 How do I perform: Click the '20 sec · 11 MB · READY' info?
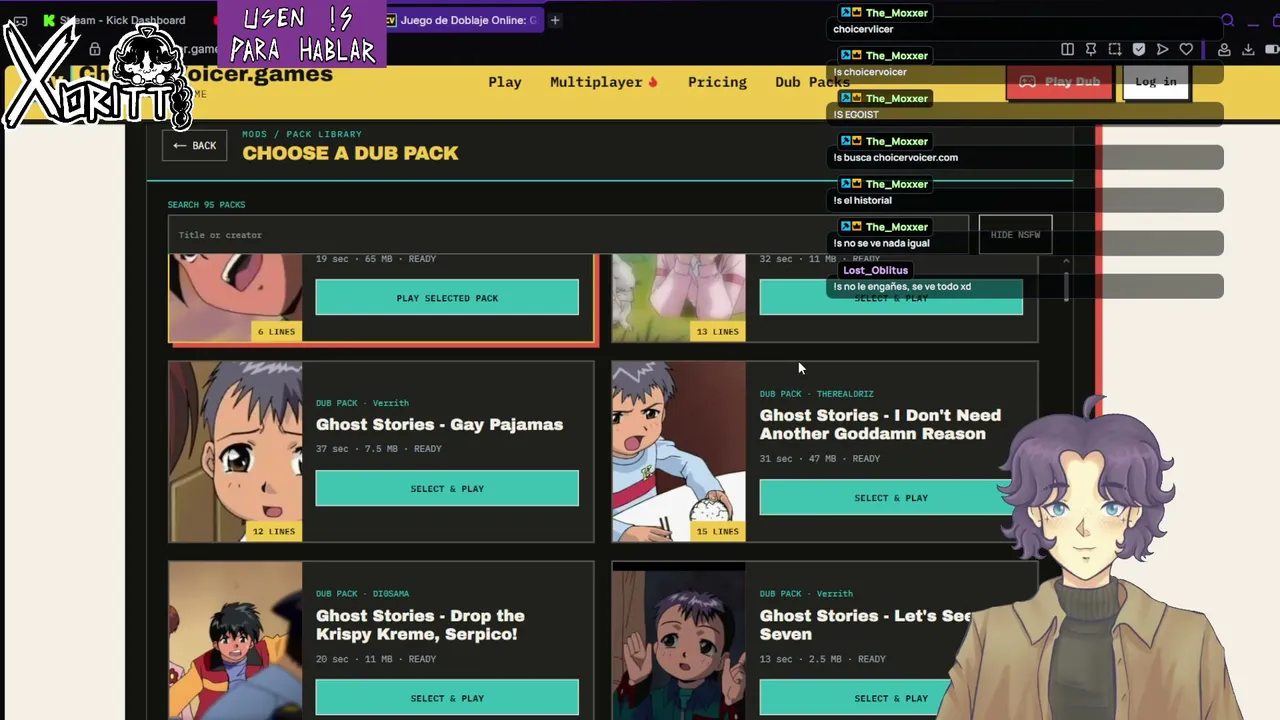376,659
